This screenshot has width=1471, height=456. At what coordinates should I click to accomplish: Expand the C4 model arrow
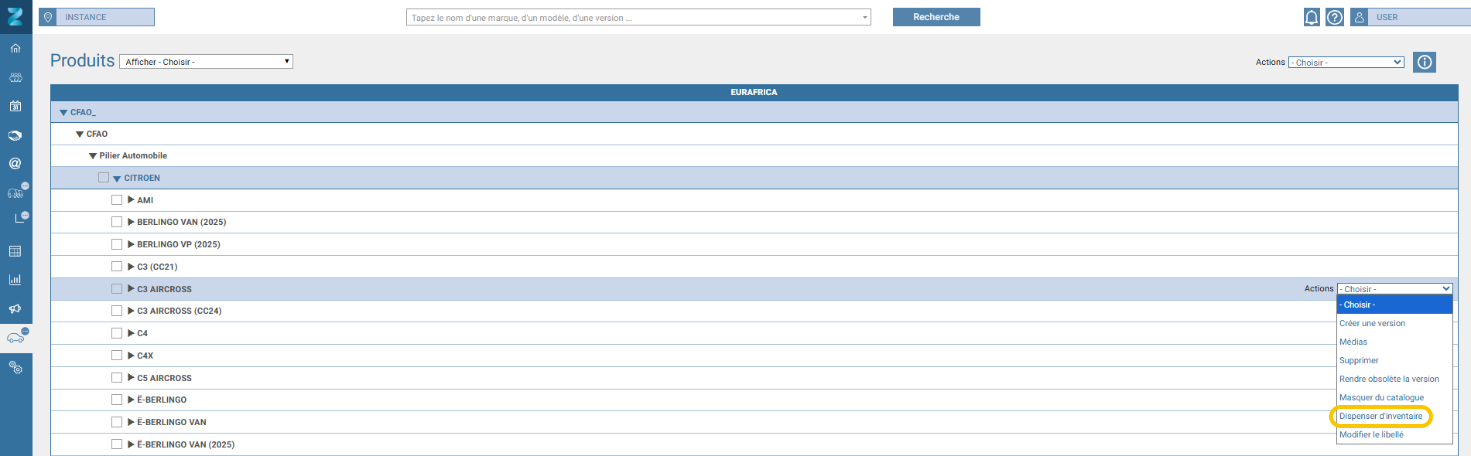pyautogui.click(x=131, y=333)
